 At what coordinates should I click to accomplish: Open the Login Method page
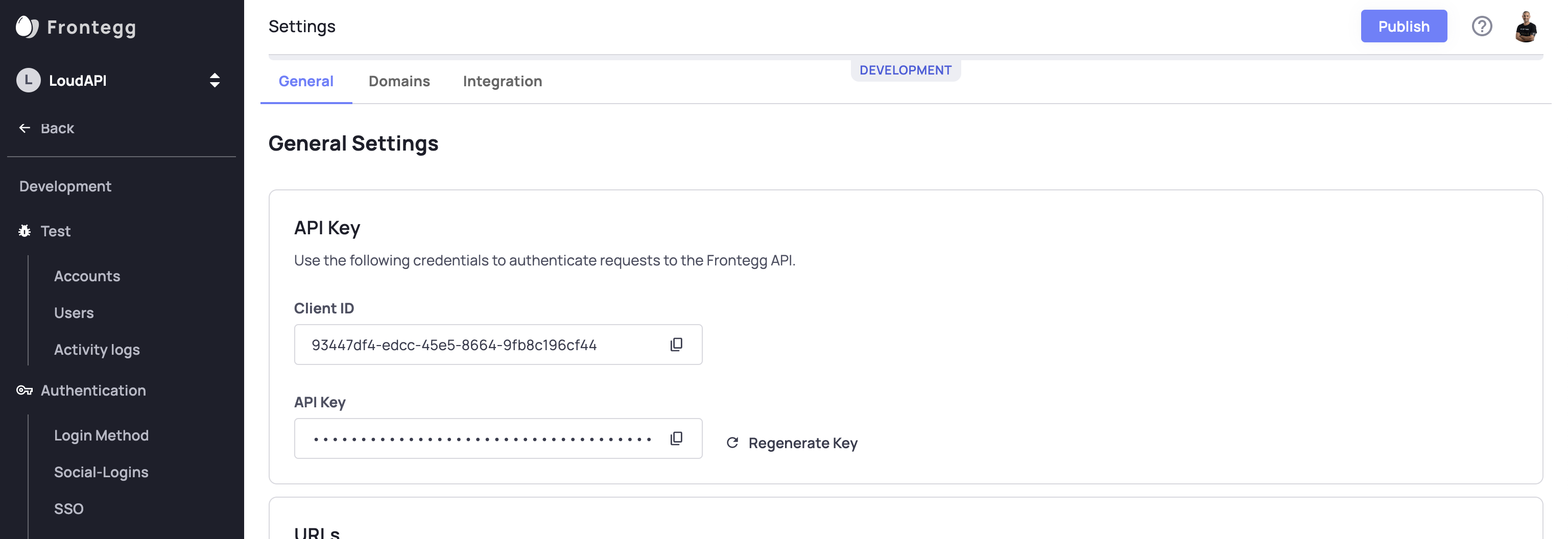(x=101, y=435)
